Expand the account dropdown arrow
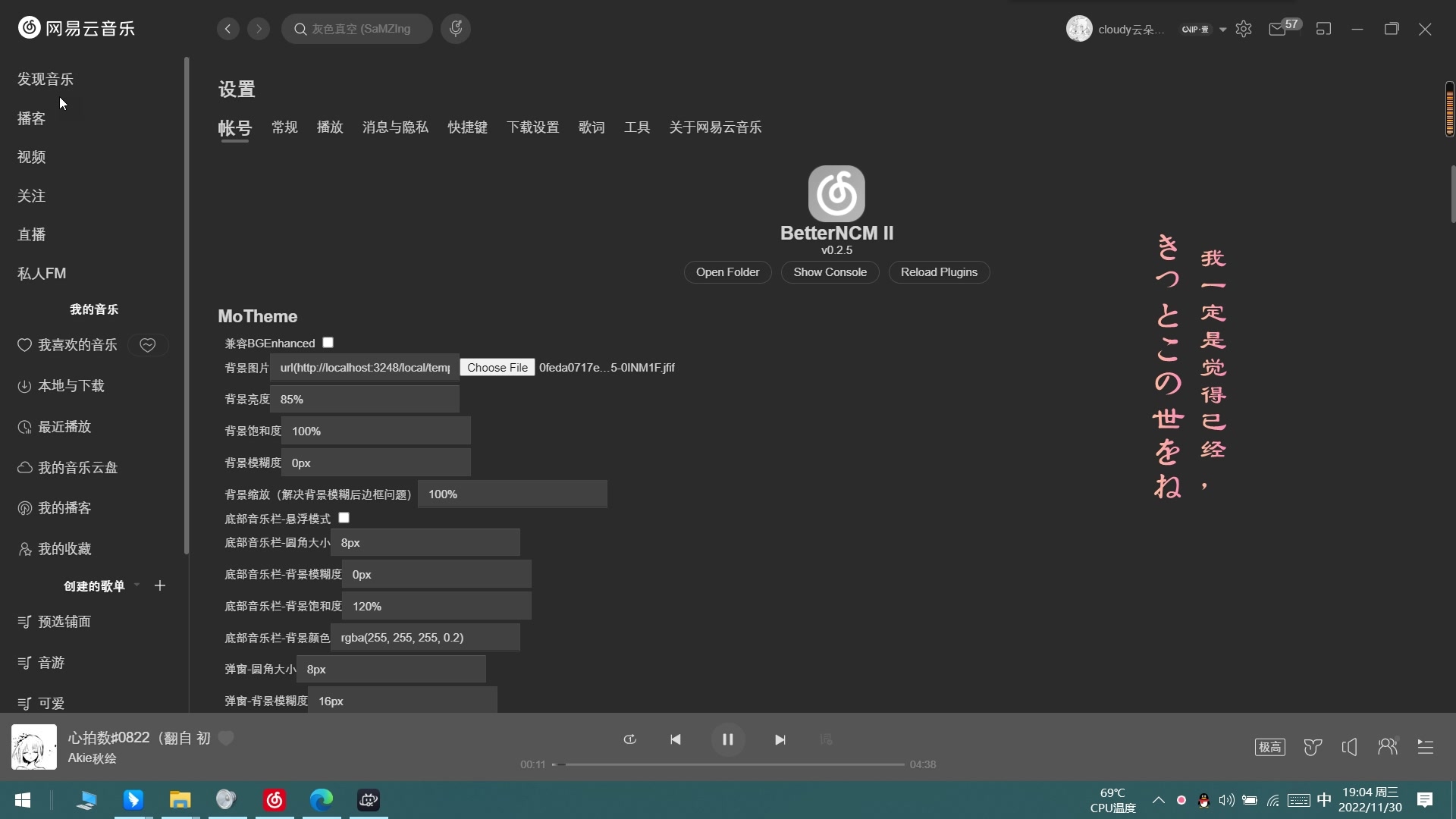Viewport: 1456px width, 819px height. (x=1222, y=30)
